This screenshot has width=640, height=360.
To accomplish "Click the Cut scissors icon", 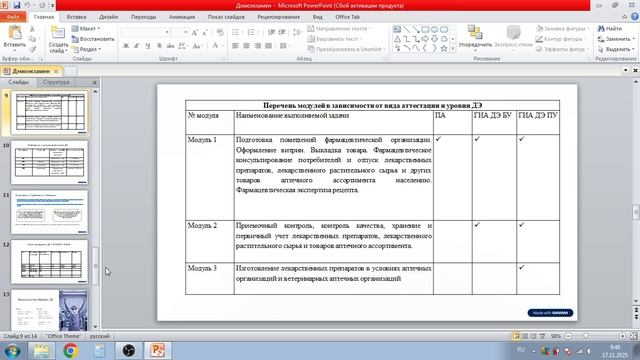I will tap(32, 29).
